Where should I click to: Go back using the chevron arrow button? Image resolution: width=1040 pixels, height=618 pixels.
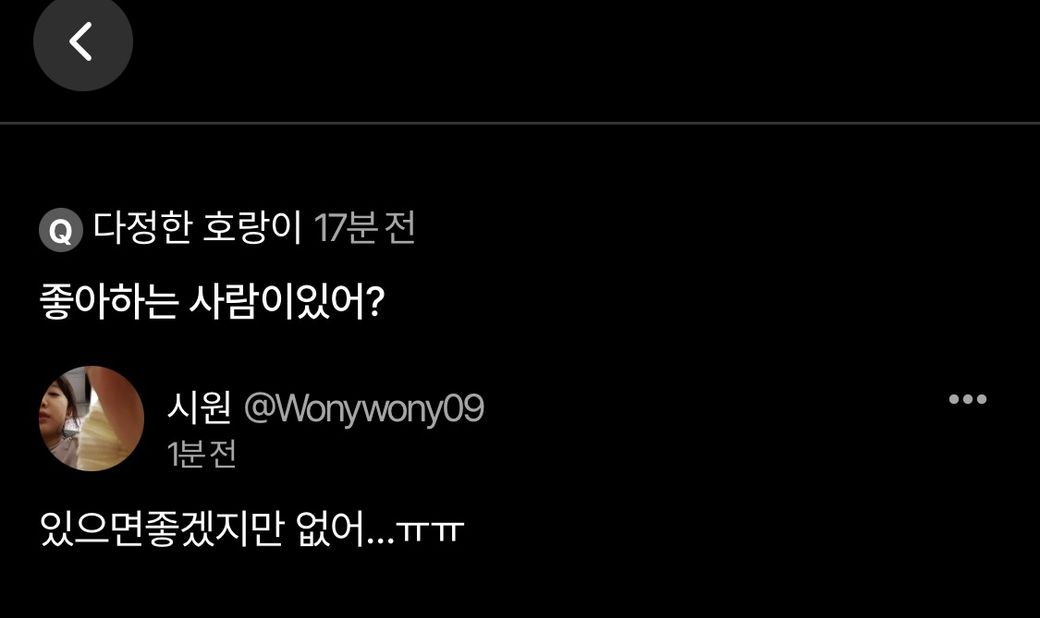coord(83,41)
